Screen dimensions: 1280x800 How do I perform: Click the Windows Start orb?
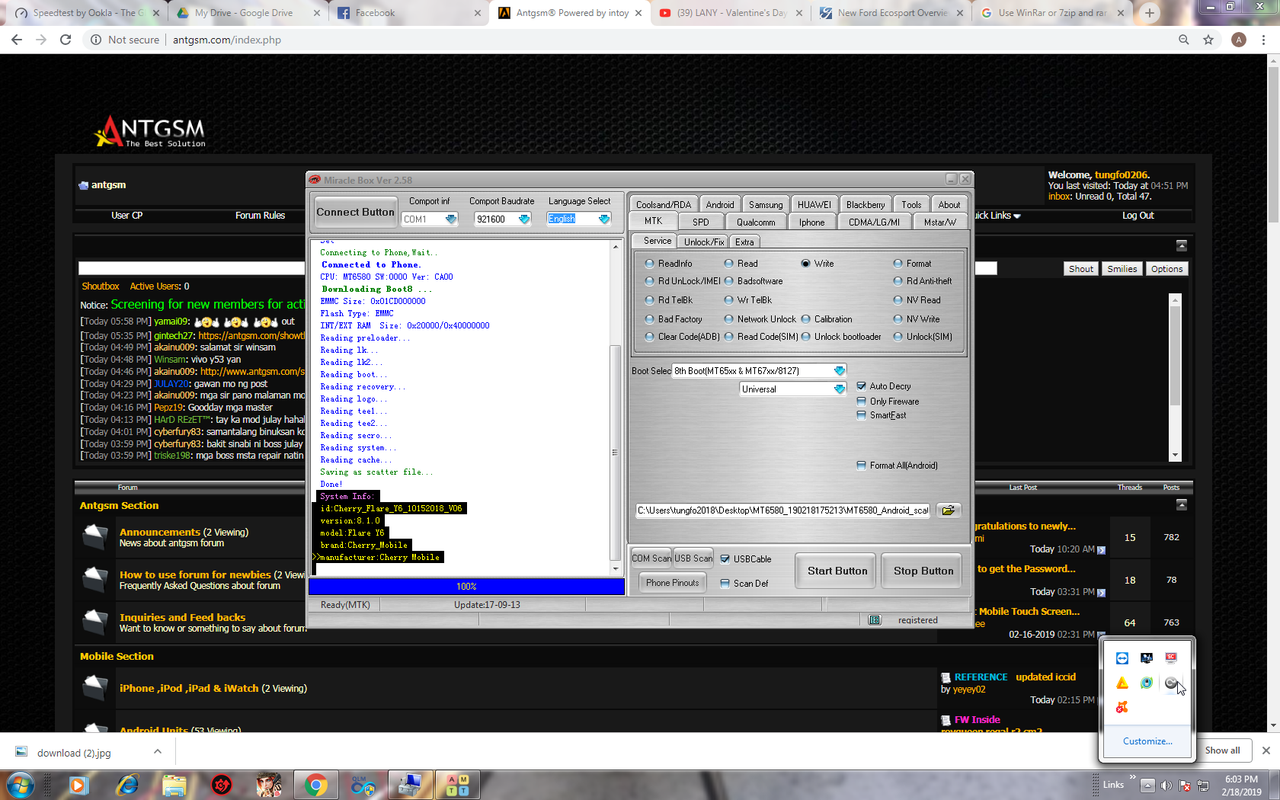(20, 784)
